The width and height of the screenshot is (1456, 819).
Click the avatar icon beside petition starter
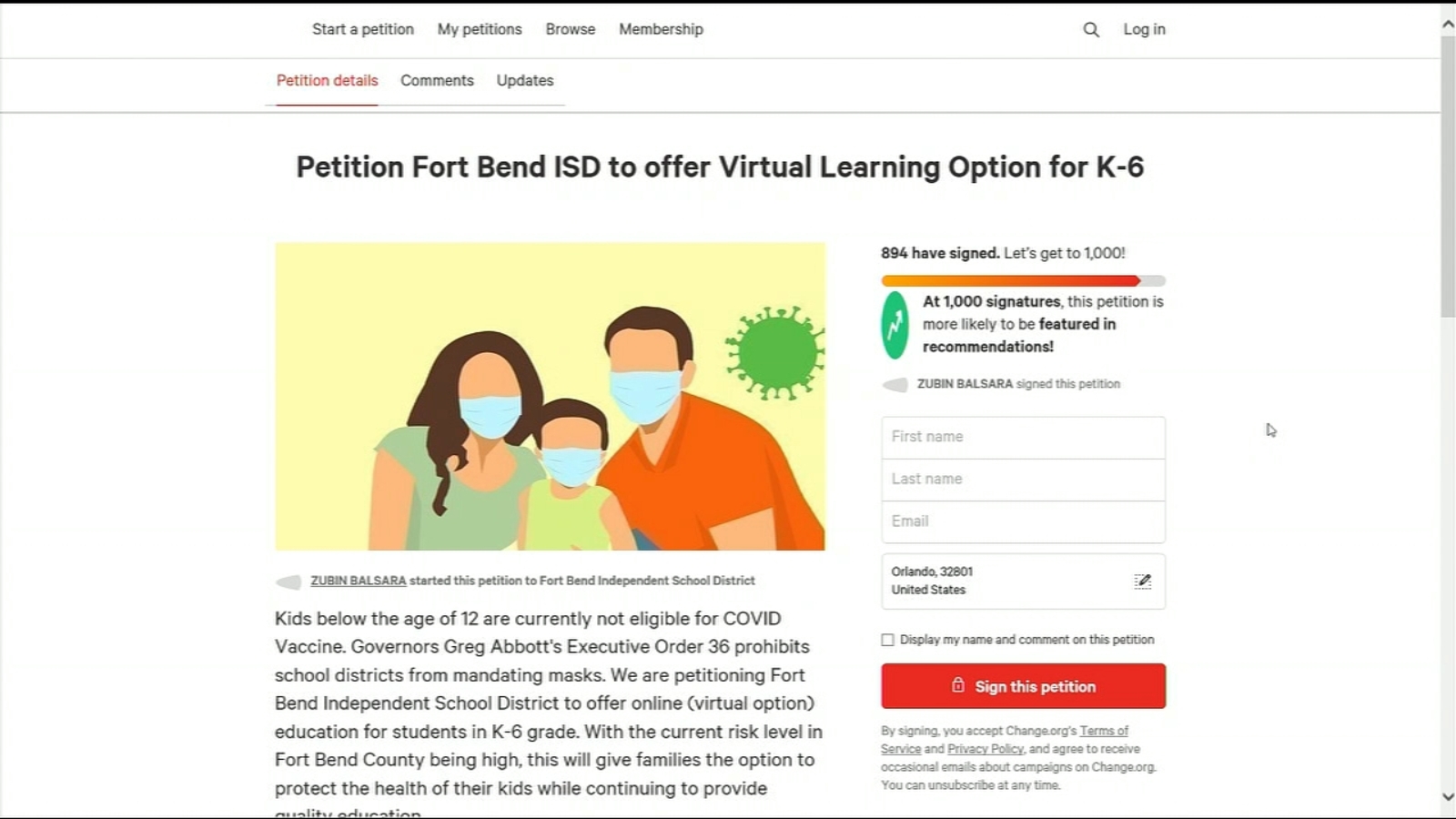[288, 581]
